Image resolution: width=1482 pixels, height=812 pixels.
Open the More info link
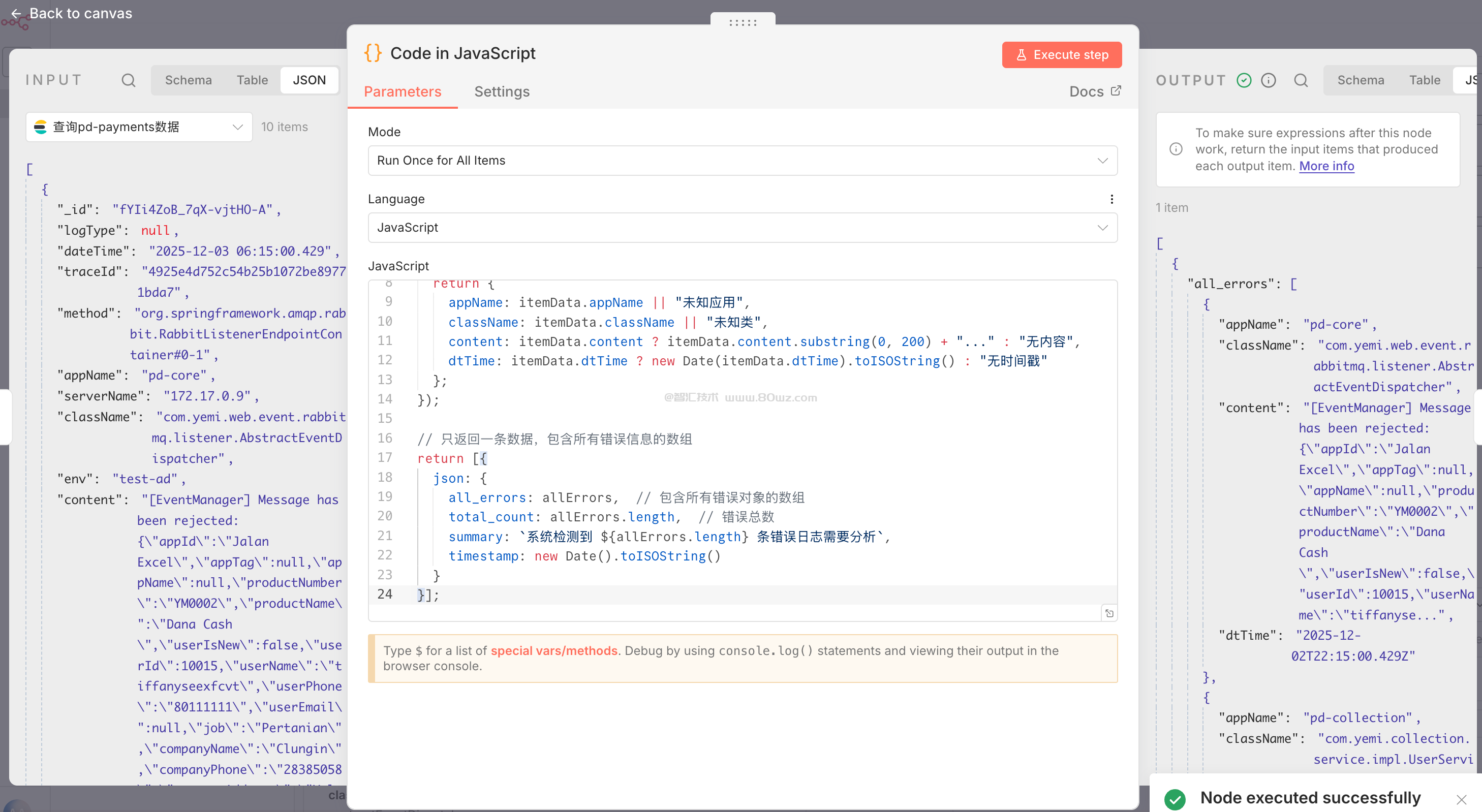point(1326,166)
